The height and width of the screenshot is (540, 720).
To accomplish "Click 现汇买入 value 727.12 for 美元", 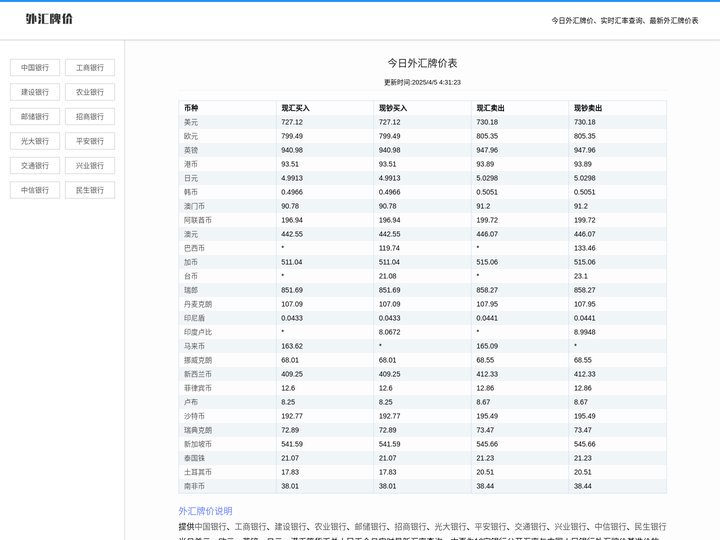I will point(292,122).
